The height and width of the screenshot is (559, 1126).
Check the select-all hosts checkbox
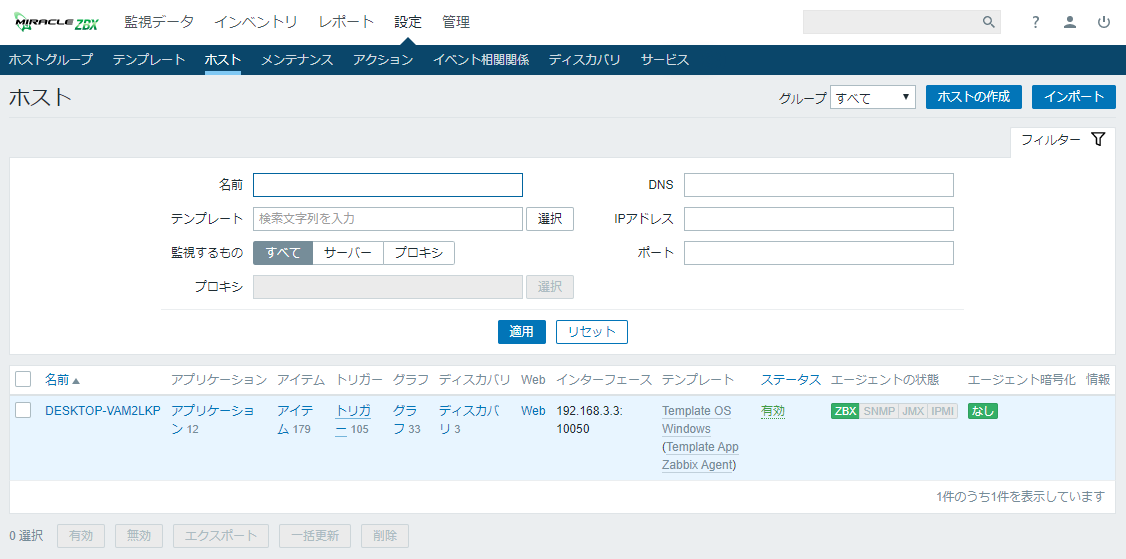tap(23, 379)
